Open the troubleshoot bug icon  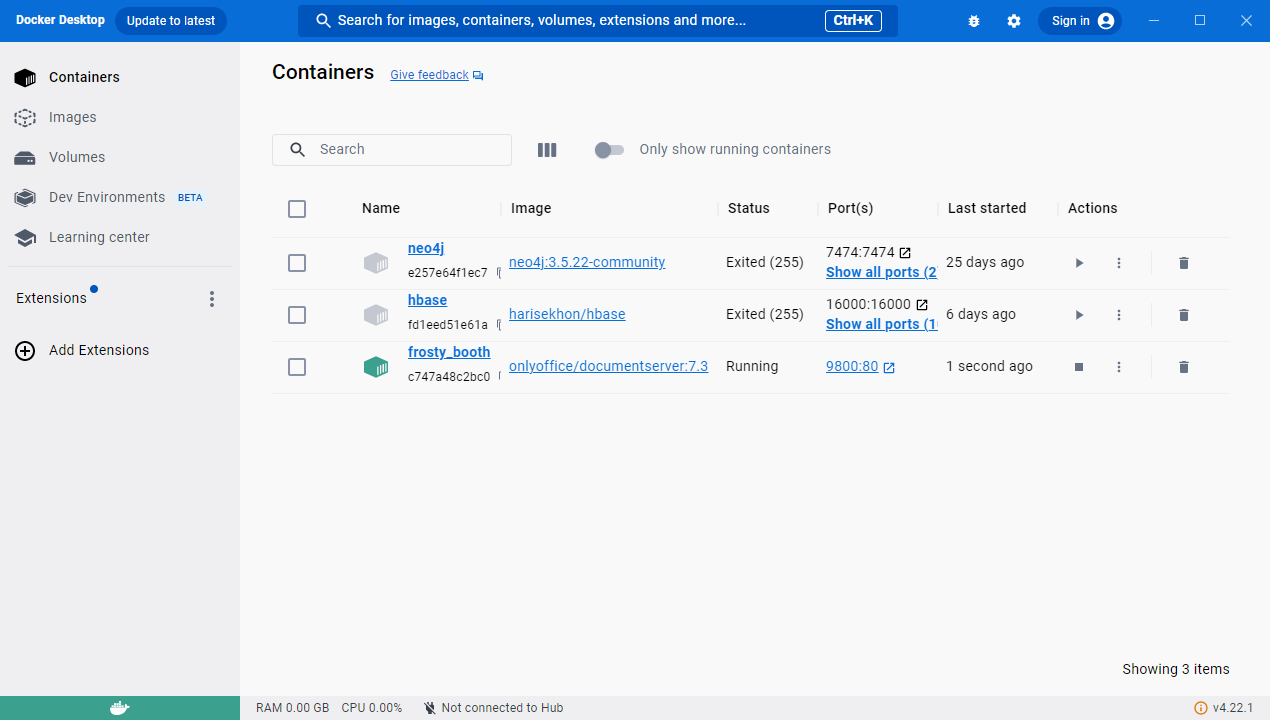pyautogui.click(x=974, y=21)
